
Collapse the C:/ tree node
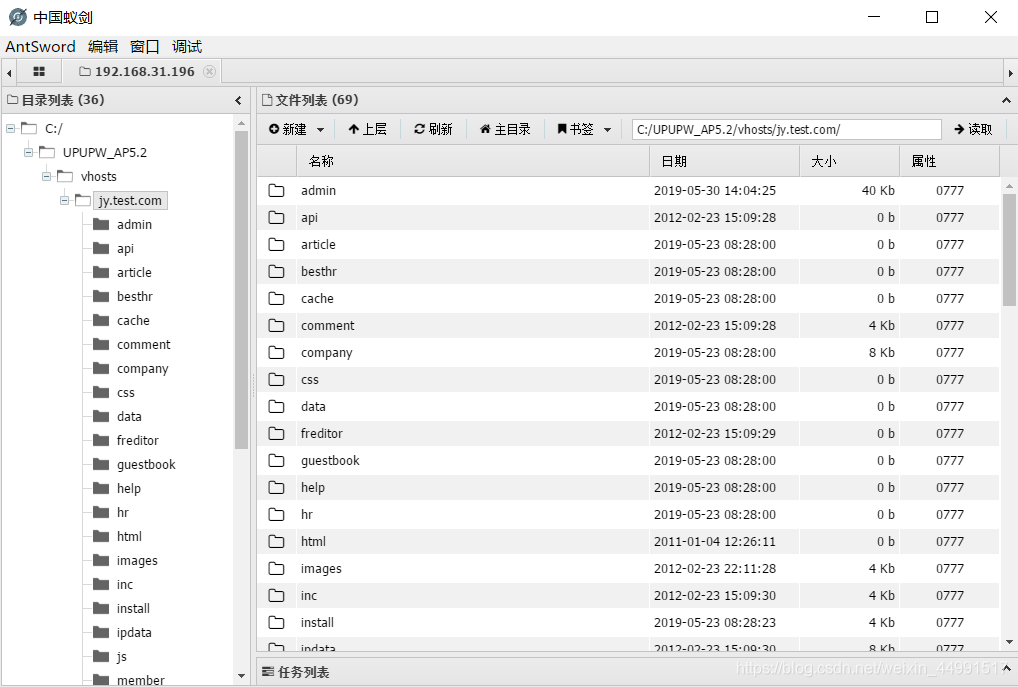pyautogui.click(x=10, y=129)
